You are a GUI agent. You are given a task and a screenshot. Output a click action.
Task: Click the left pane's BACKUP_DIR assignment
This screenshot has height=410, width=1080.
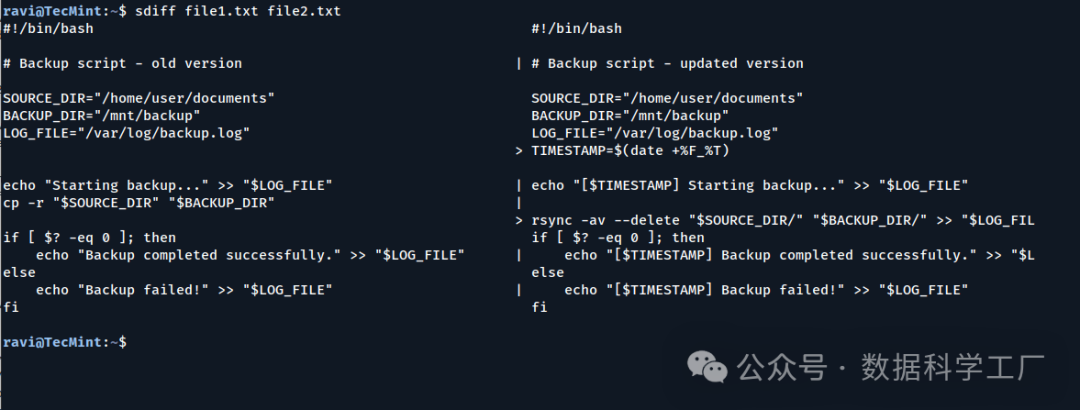pyautogui.click(x=100, y=115)
